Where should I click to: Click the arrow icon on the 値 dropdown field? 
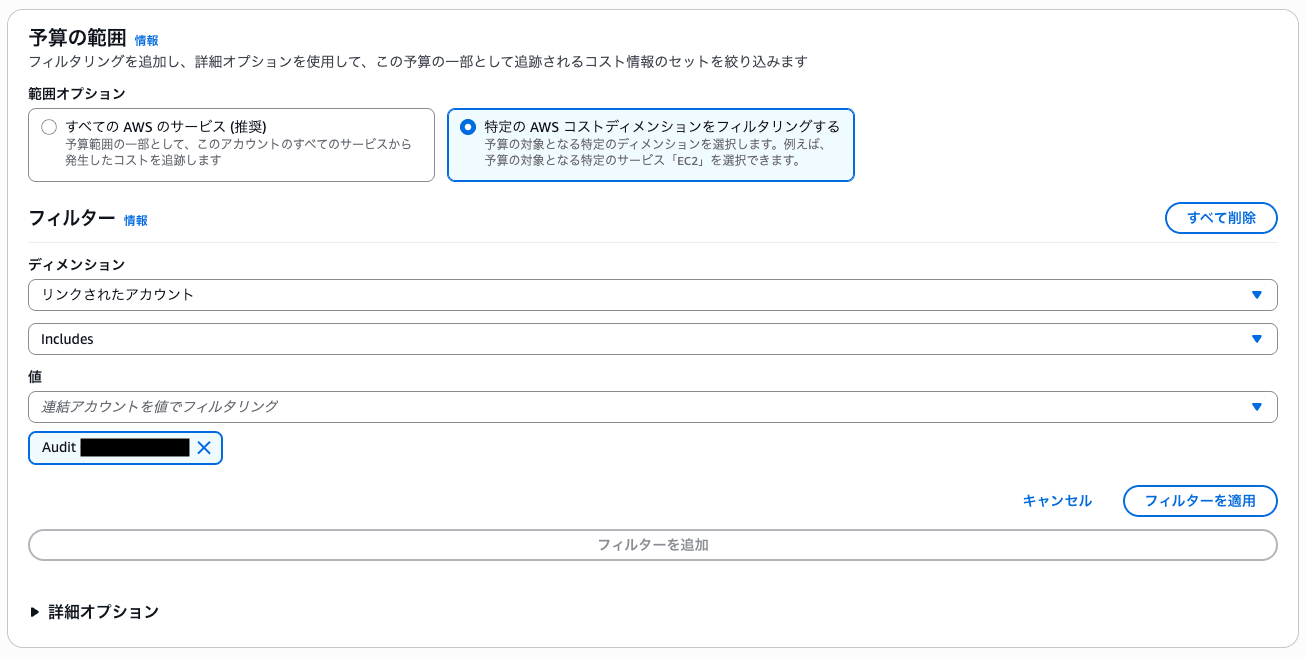1258,406
